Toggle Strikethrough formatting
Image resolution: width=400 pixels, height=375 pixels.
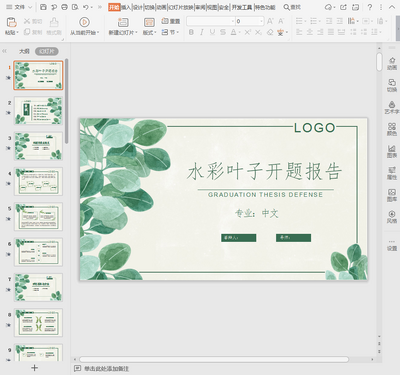pyautogui.click(x=223, y=32)
